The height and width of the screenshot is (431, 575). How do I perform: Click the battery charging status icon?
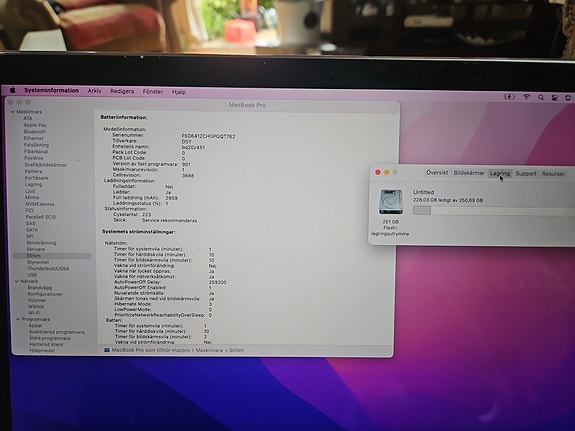tap(509, 97)
